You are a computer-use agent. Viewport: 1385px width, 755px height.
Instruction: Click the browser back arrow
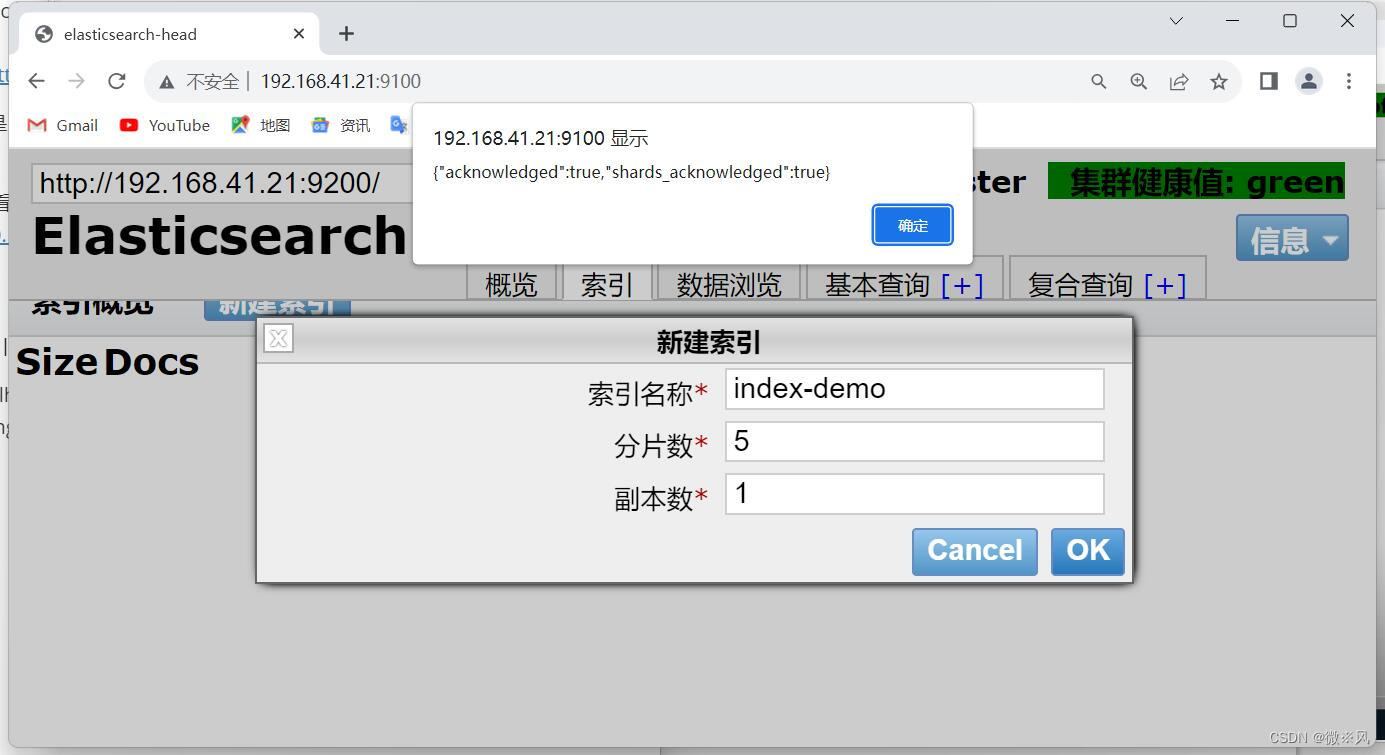(37, 81)
